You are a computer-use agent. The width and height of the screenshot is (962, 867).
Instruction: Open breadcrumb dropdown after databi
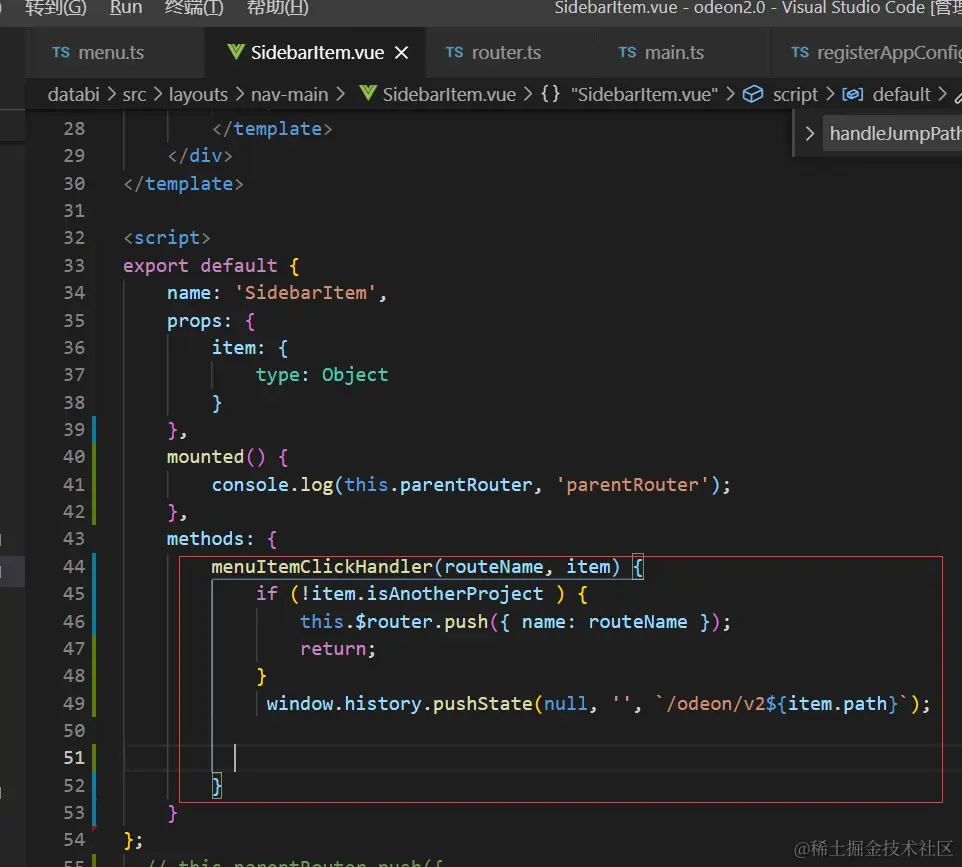point(111,94)
